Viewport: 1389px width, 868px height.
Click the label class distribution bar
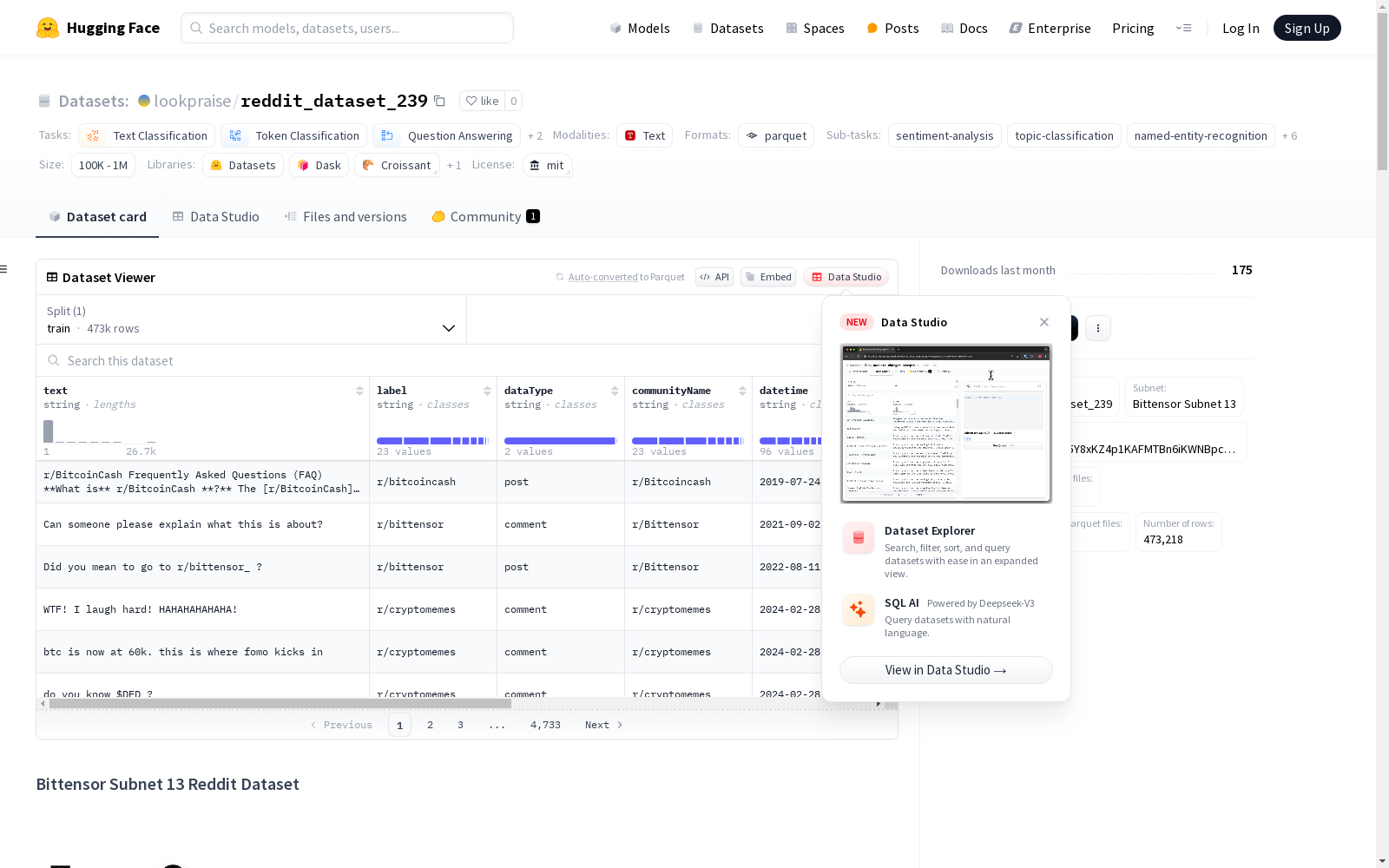tap(433, 441)
